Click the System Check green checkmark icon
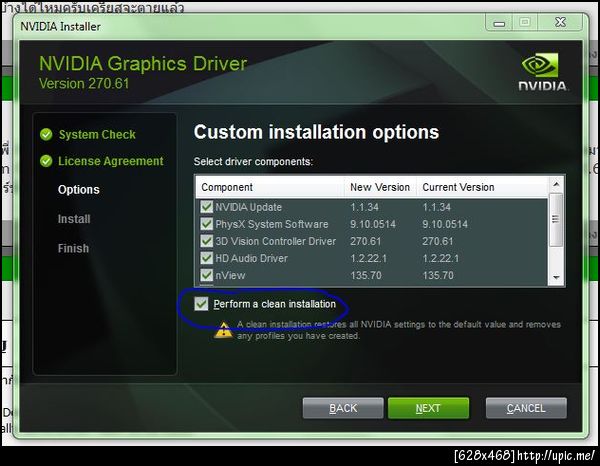This screenshot has width=600, height=466. point(46,134)
